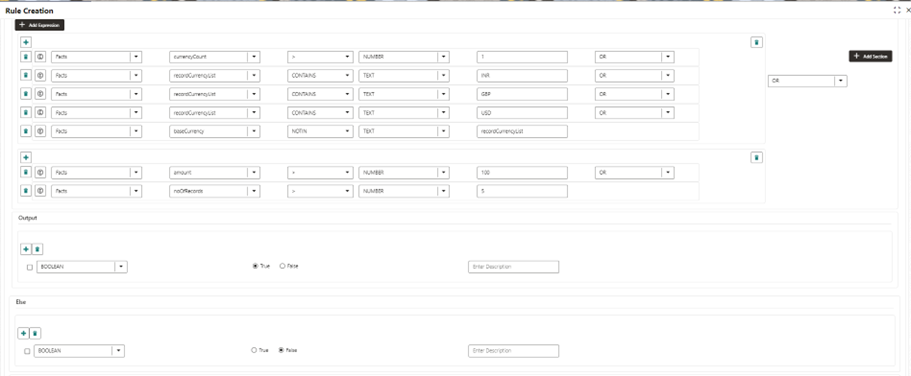911x376 pixels.
Task: Focus the Else Enter Description field
Action: tap(513, 351)
